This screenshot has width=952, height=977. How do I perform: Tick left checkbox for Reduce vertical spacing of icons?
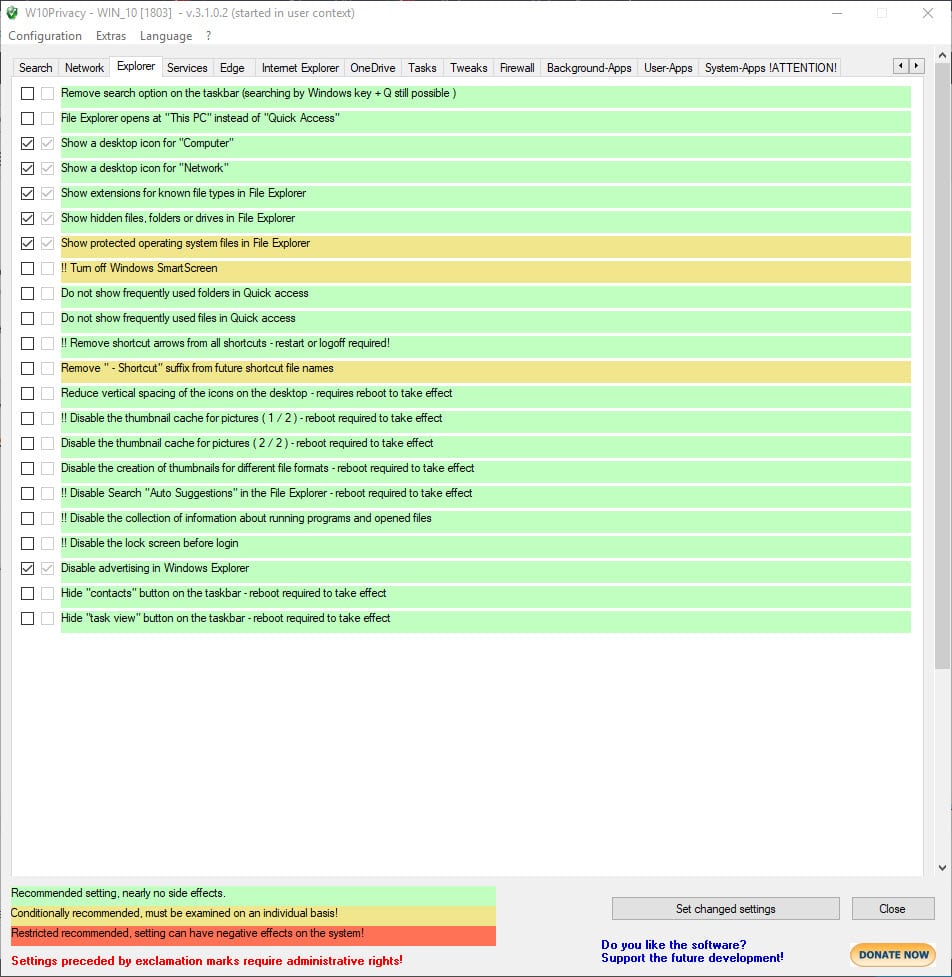click(x=27, y=393)
